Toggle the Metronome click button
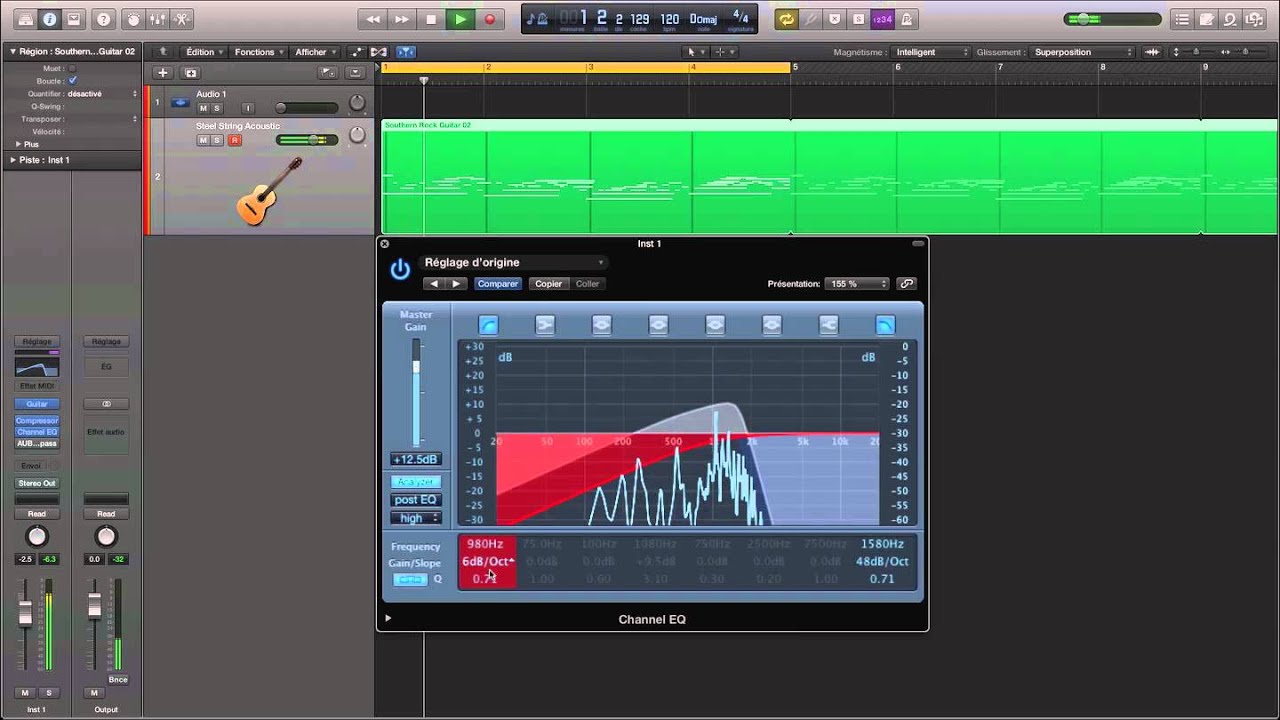This screenshot has height=720, width=1280. (906, 19)
